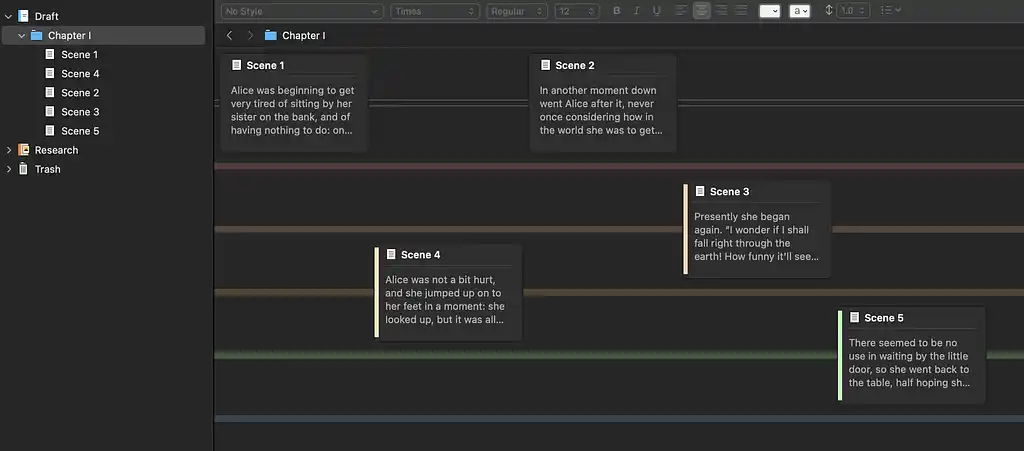Click synopsis text "There seemed to be no"
Screen dimensions: 1024x451
click(903, 343)
